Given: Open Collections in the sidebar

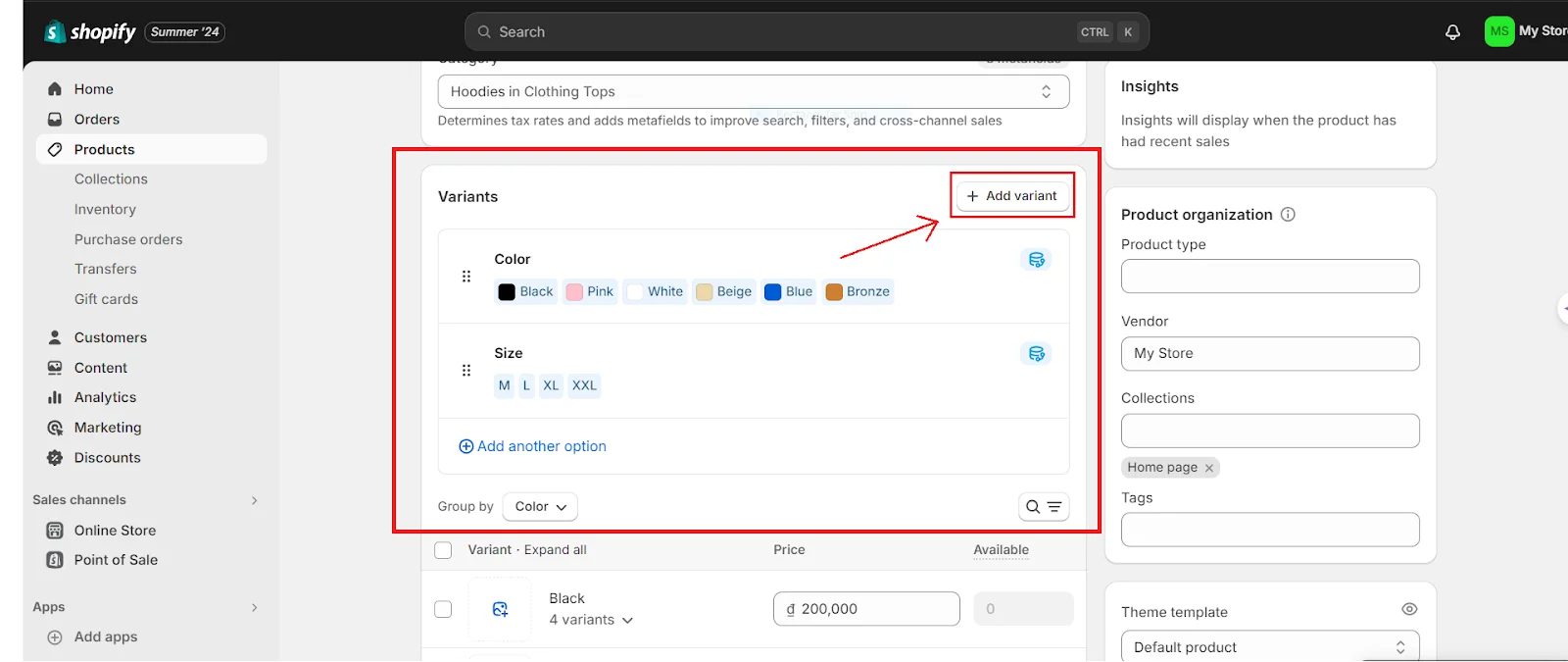Looking at the screenshot, I should (111, 178).
